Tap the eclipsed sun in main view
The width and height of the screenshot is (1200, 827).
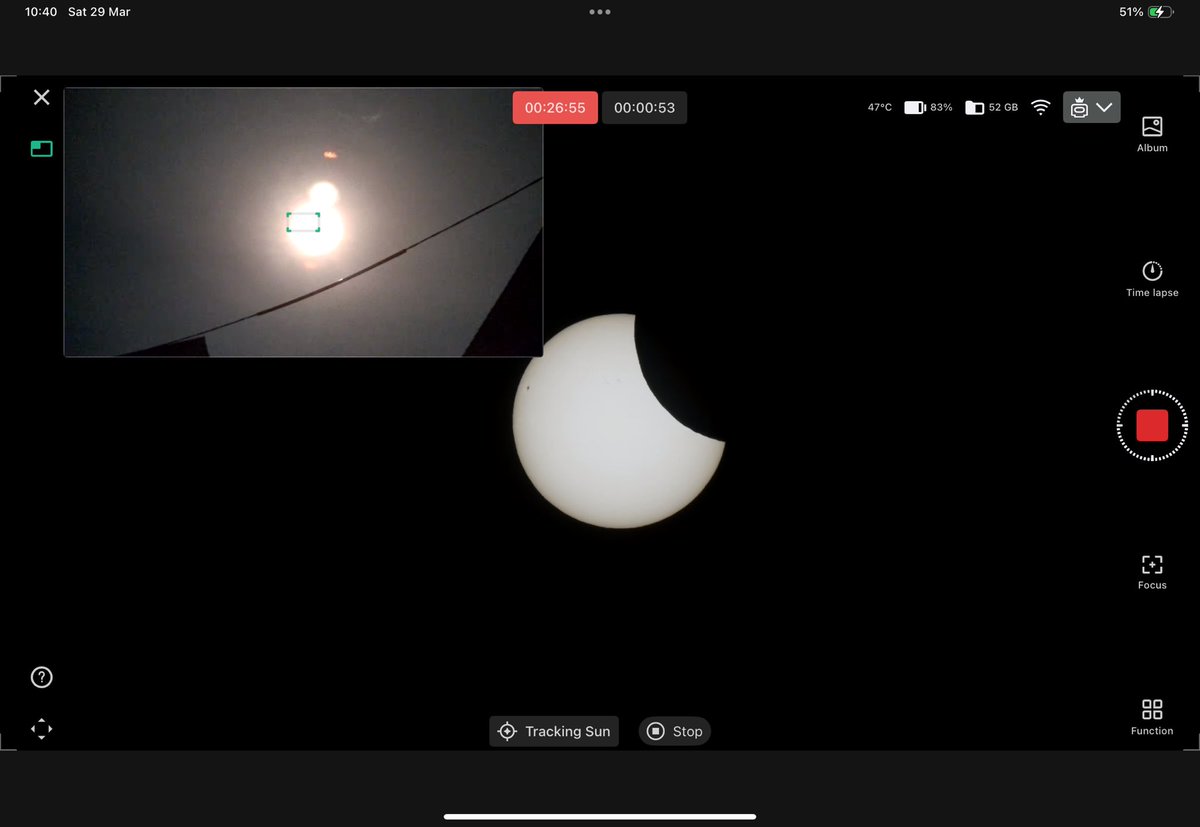click(618, 420)
